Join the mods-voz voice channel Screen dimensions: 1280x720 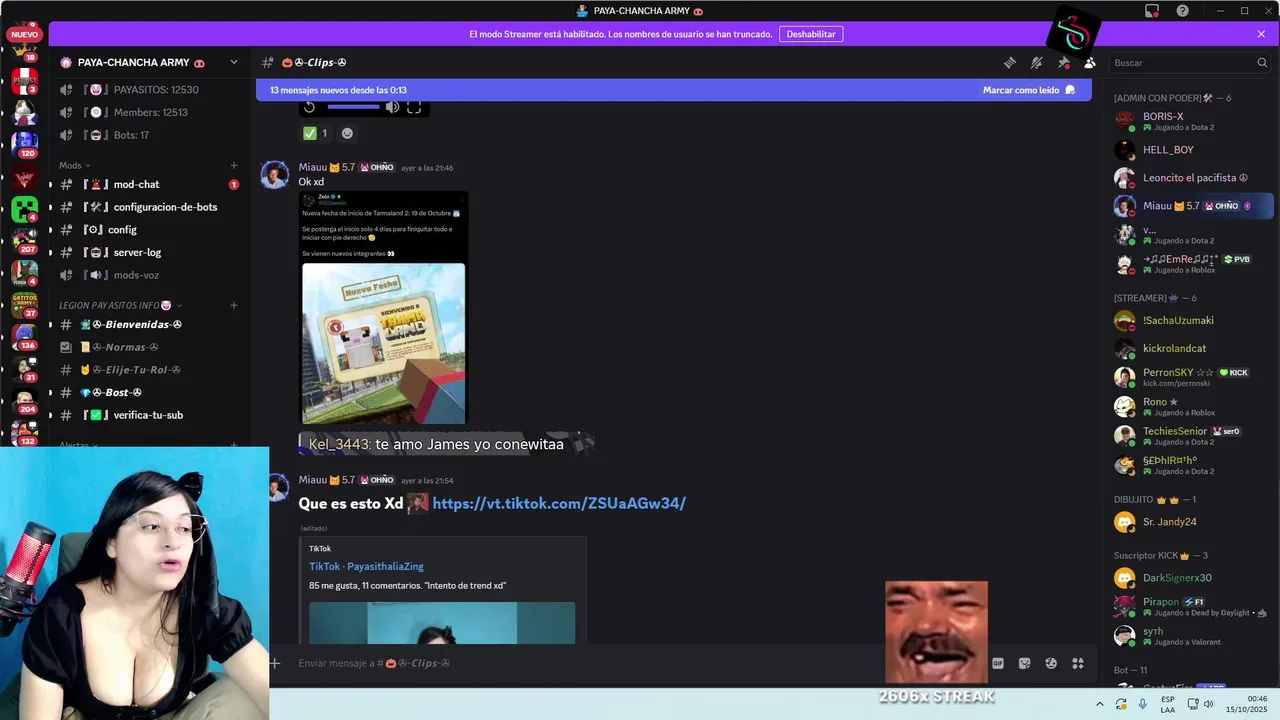tap(150, 275)
